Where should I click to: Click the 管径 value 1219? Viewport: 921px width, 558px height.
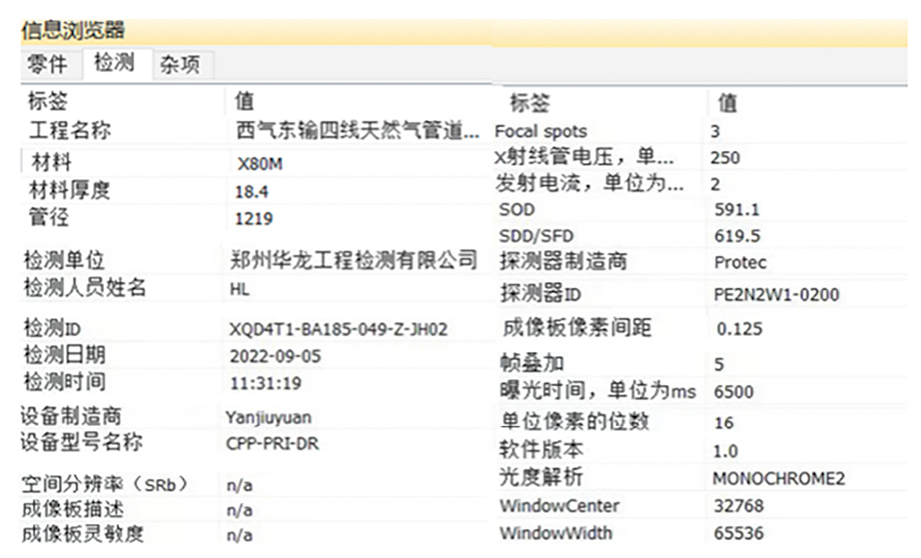point(253,218)
